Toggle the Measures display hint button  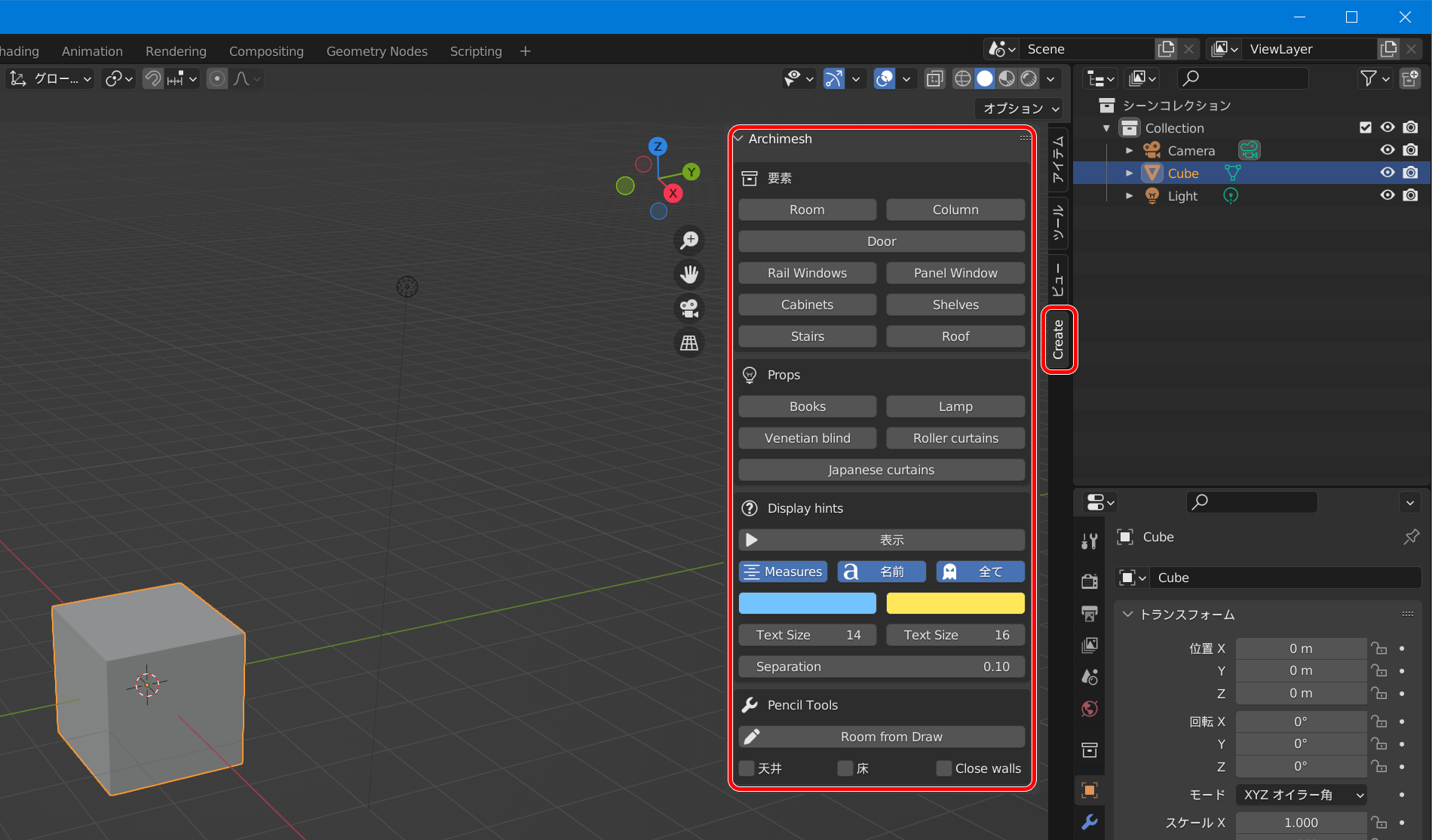783,572
